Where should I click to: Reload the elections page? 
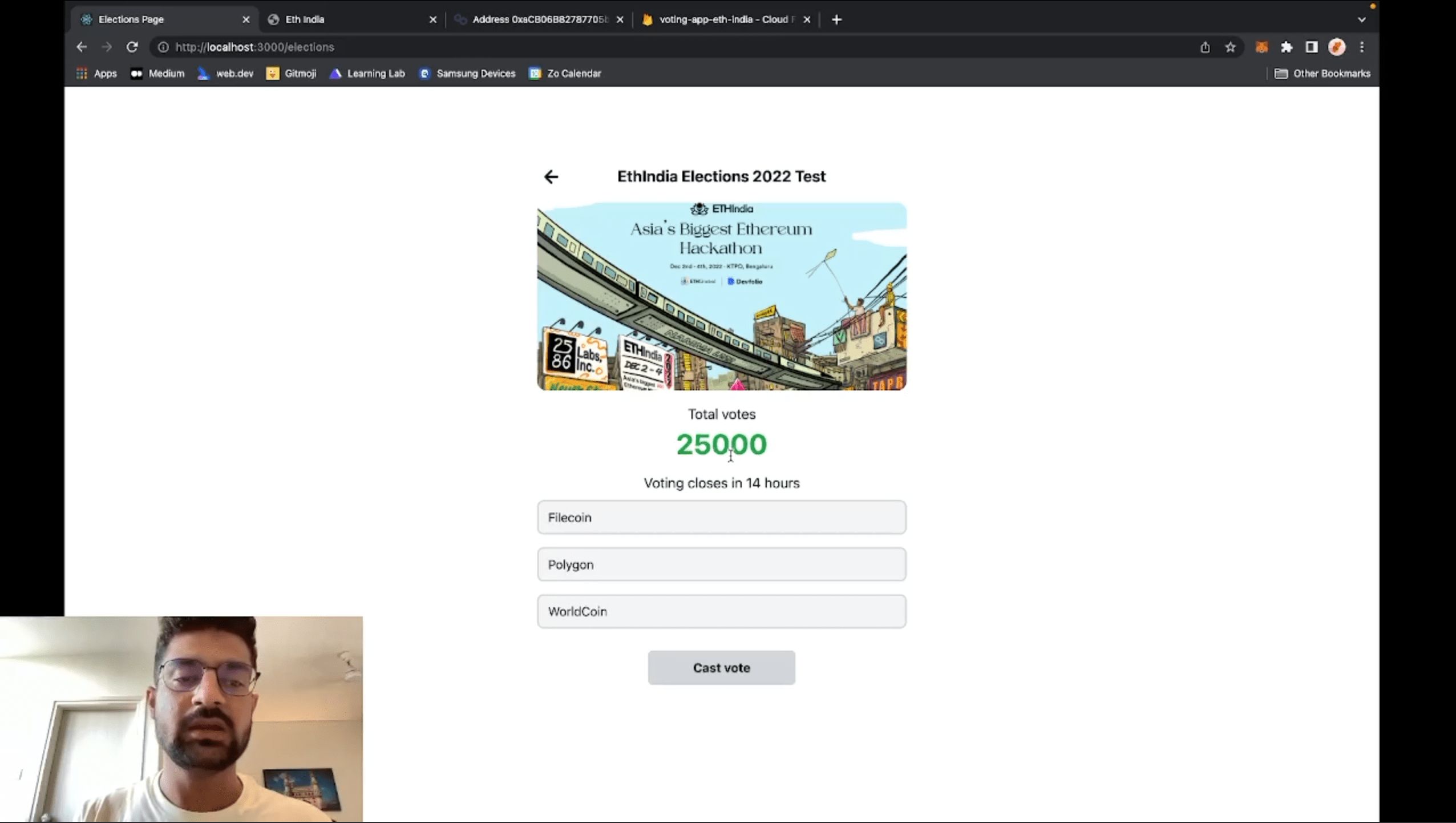pos(132,47)
